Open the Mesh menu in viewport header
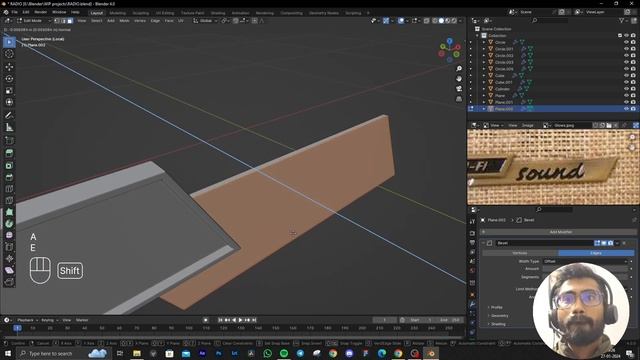640x360 pixels. point(124,20)
